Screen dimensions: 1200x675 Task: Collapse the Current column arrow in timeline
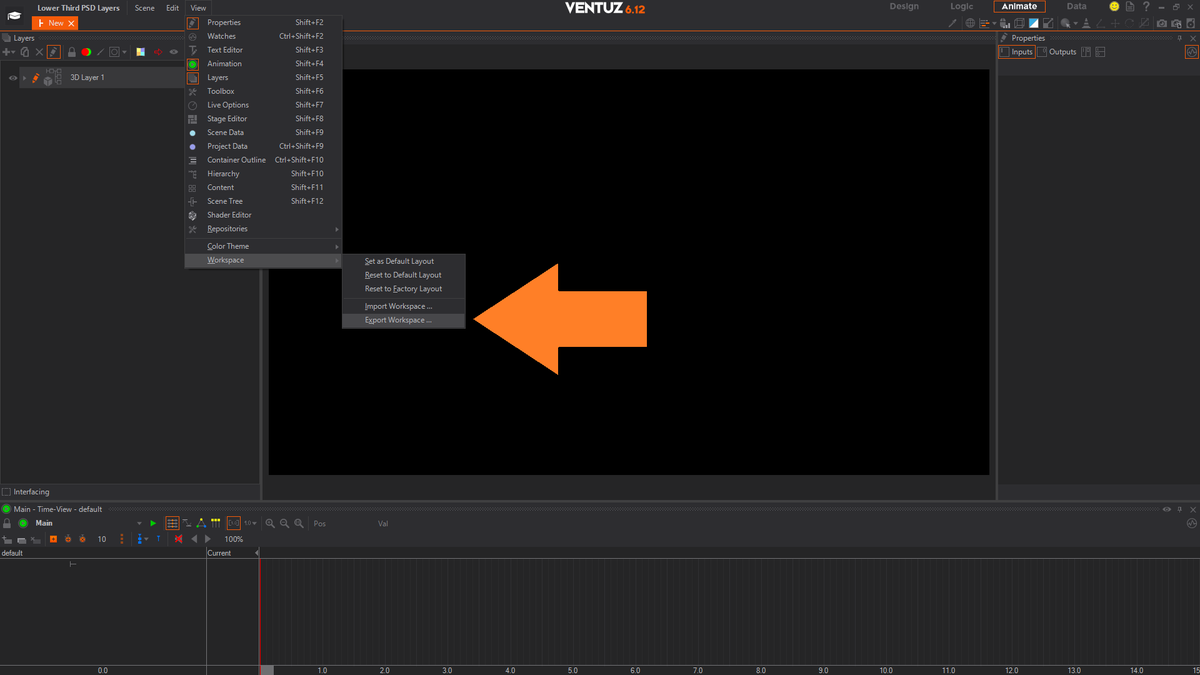coord(257,553)
